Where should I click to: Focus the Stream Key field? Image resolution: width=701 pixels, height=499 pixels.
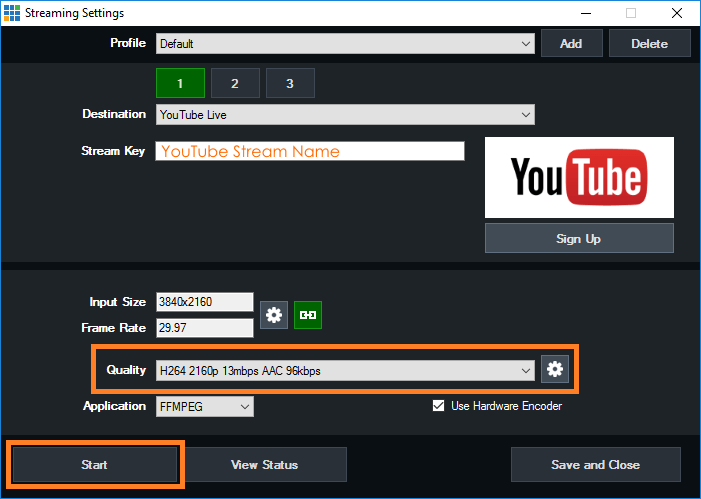310,151
